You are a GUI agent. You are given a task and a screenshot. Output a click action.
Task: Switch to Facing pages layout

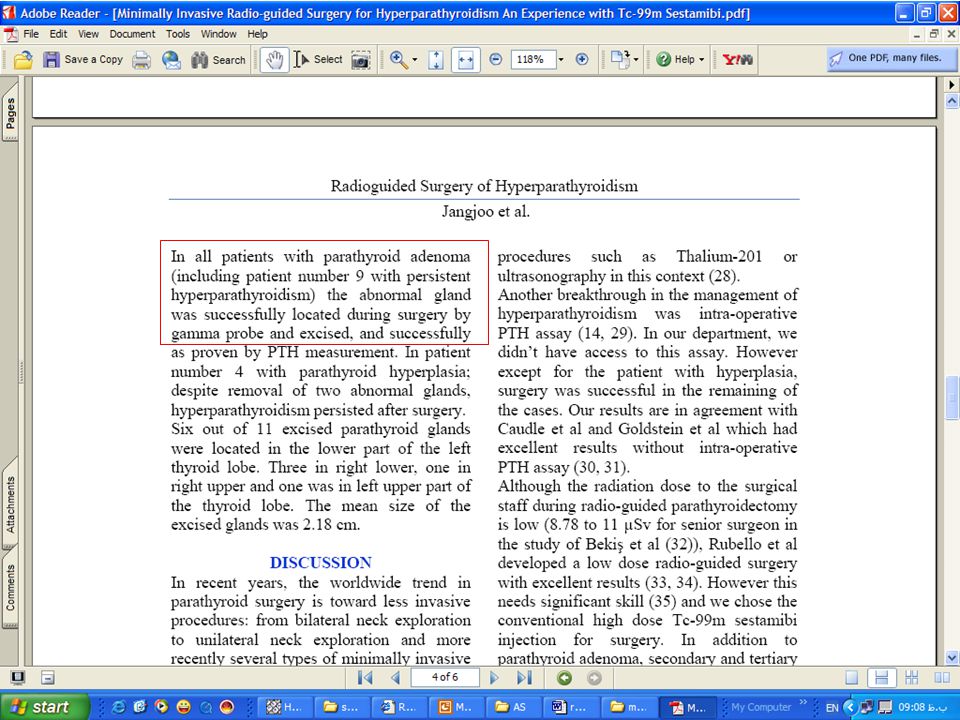(x=942, y=677)
